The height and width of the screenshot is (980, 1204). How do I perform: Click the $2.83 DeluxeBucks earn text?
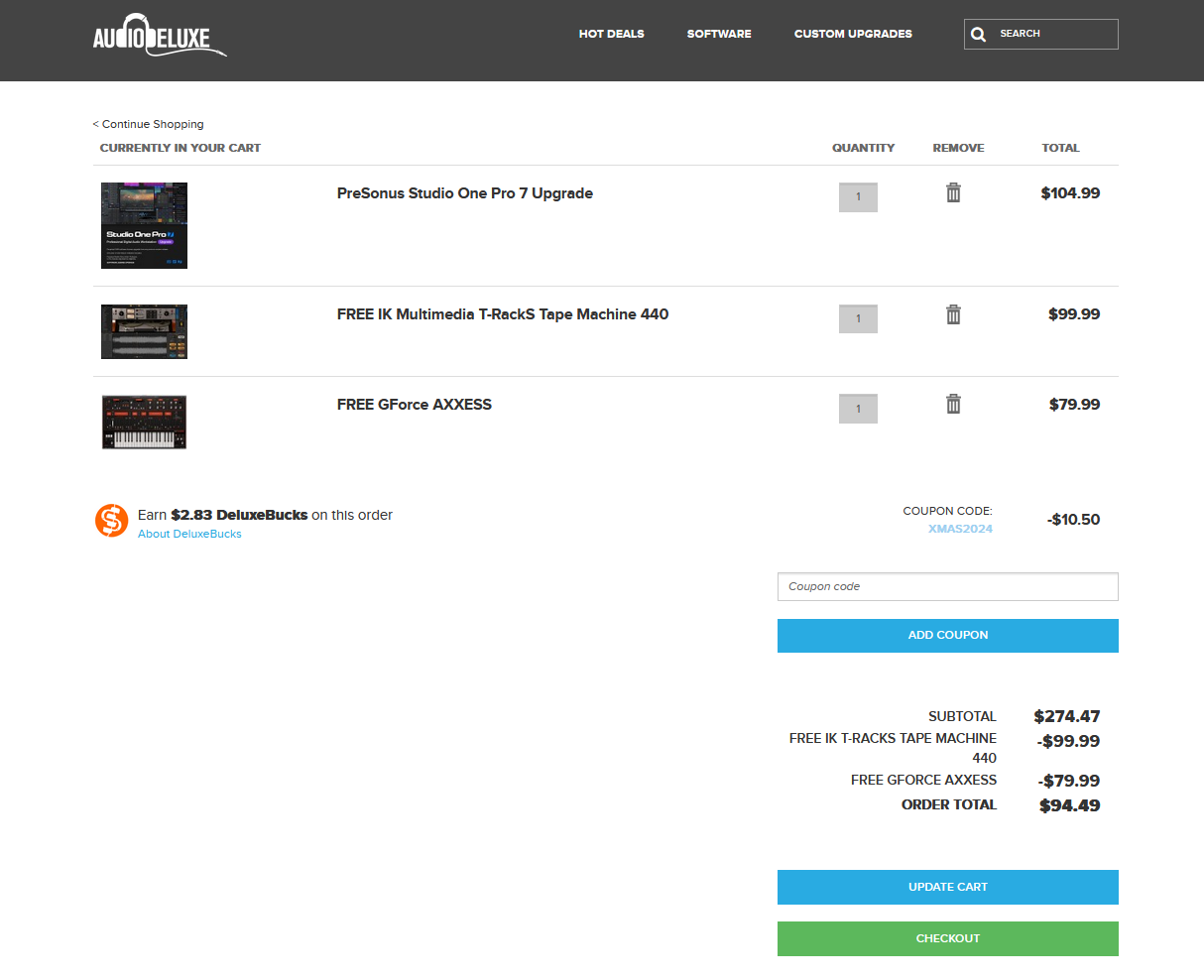tap(239, 515)
